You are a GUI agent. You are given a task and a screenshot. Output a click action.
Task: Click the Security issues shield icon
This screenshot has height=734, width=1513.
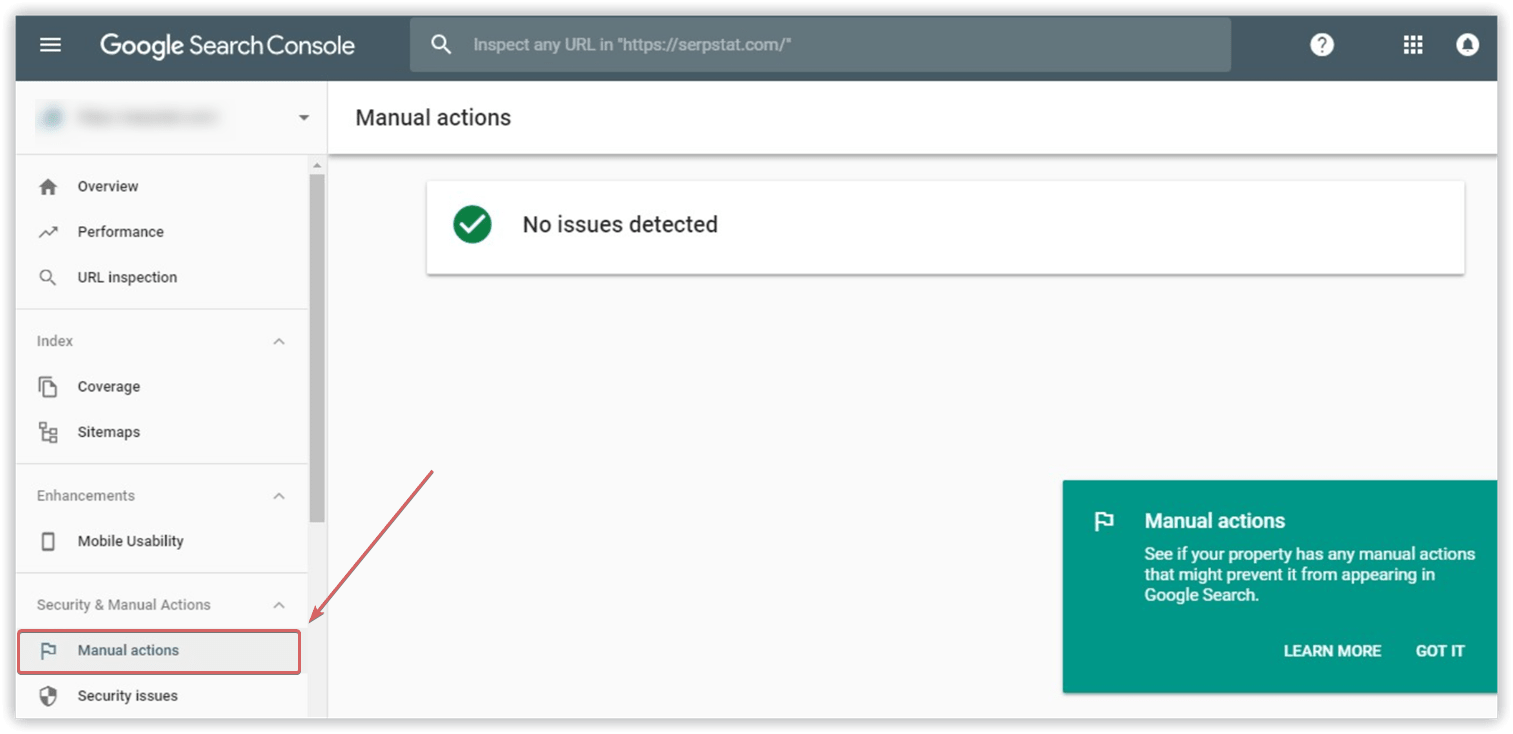click(x=48, y=696)
